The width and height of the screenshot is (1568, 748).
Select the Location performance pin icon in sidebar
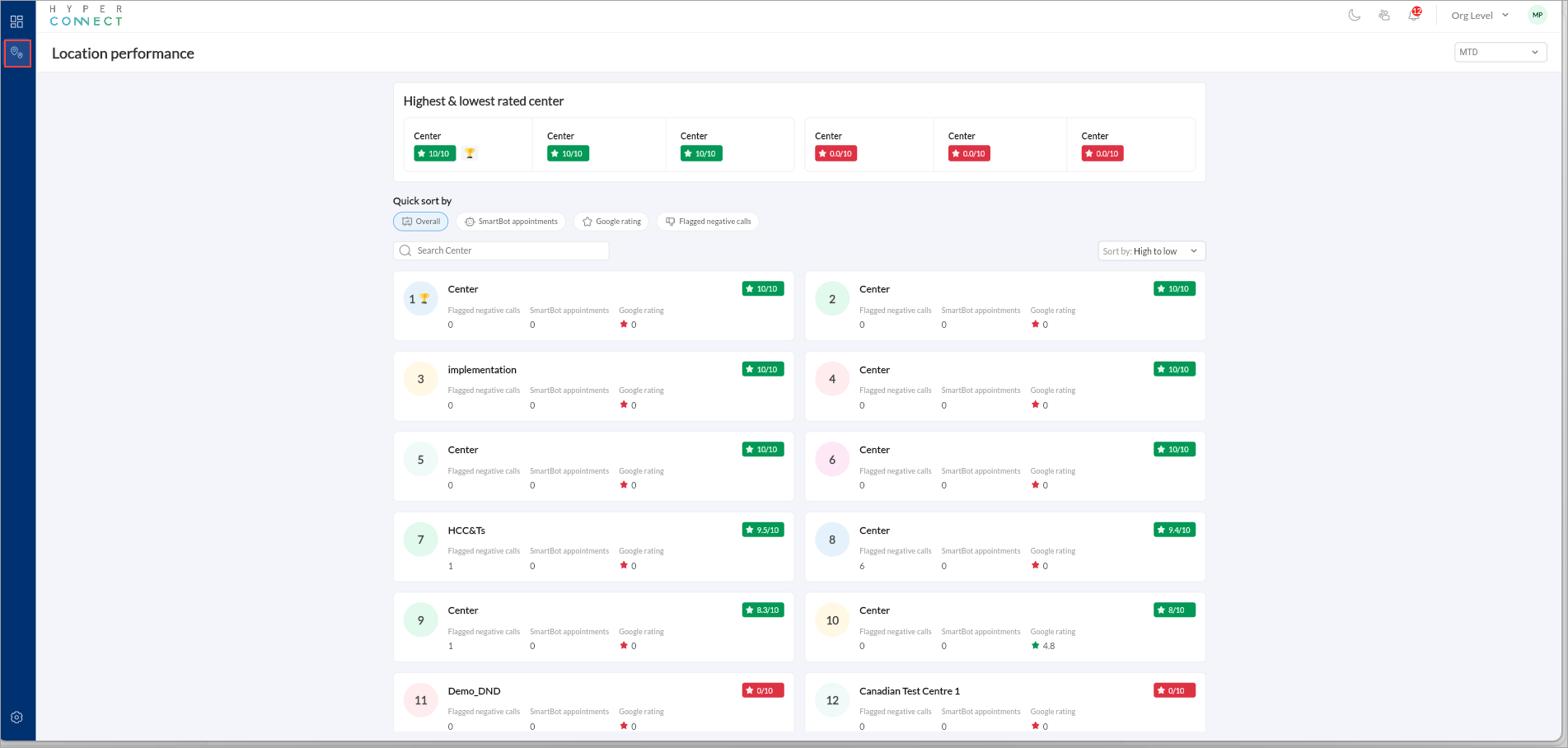16,52
